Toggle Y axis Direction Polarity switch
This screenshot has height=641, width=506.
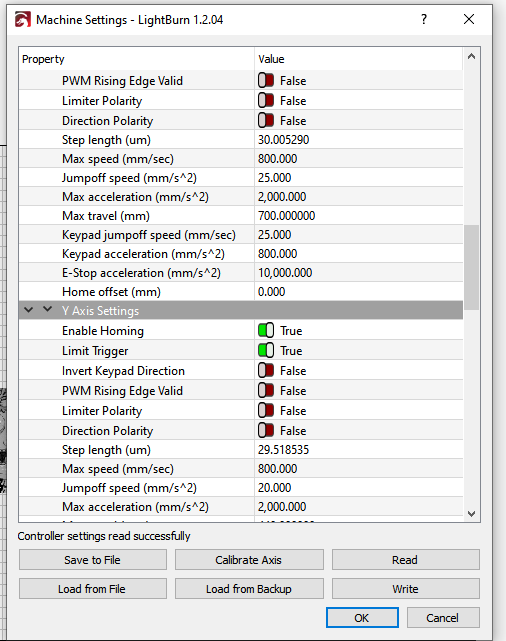(x=266, y=430)
